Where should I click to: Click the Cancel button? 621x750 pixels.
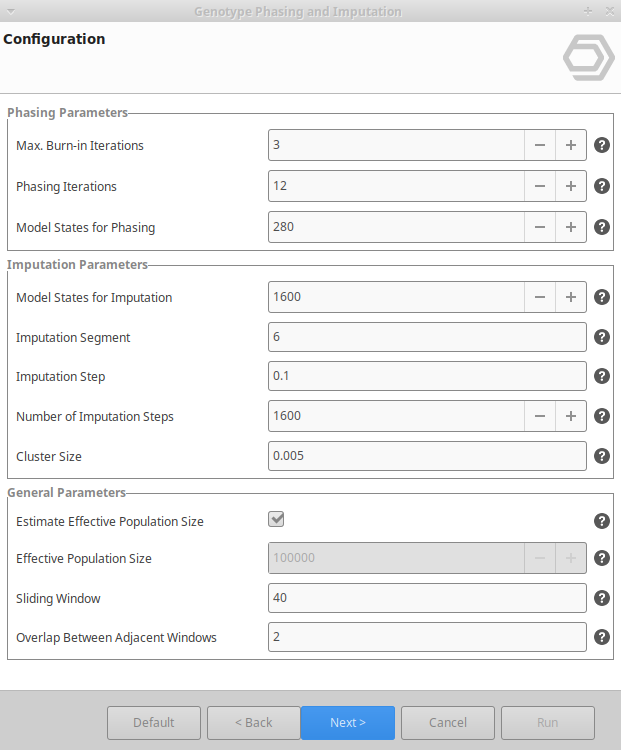click(x=448, y=722)
